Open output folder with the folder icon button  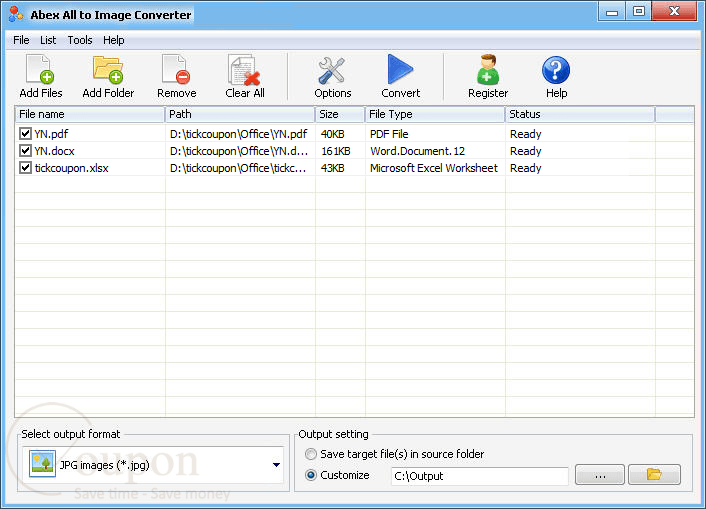tap(654, 475)
